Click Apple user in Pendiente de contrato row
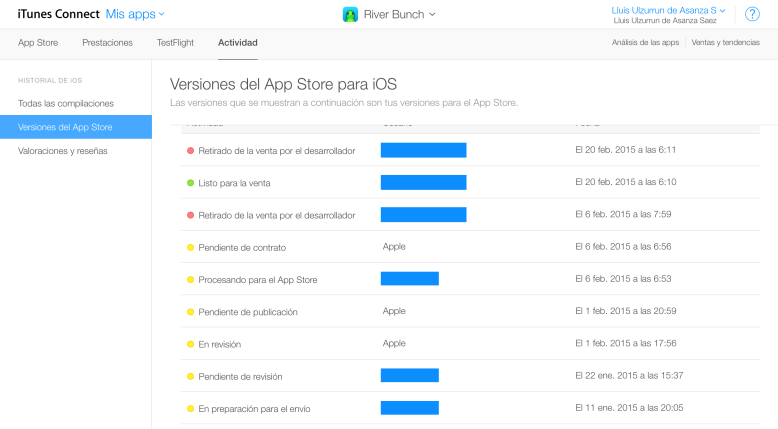This screenshot has width=778, height=429. pos(394,246)
